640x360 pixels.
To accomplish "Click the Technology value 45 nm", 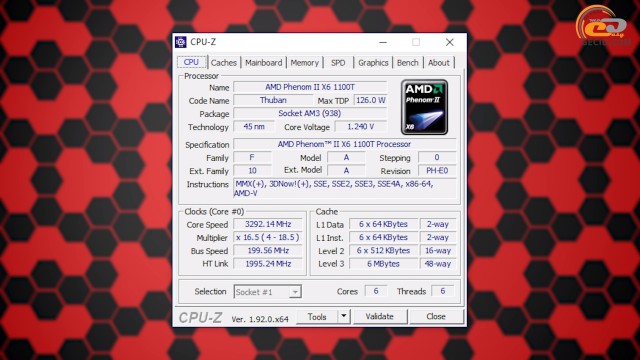I will (254, 127).
